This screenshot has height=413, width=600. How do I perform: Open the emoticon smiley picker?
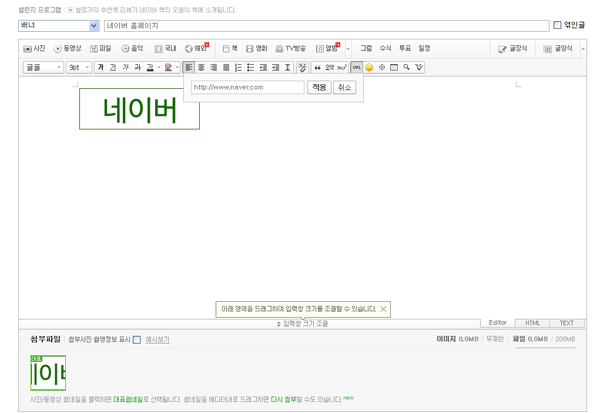coord(369,67)
